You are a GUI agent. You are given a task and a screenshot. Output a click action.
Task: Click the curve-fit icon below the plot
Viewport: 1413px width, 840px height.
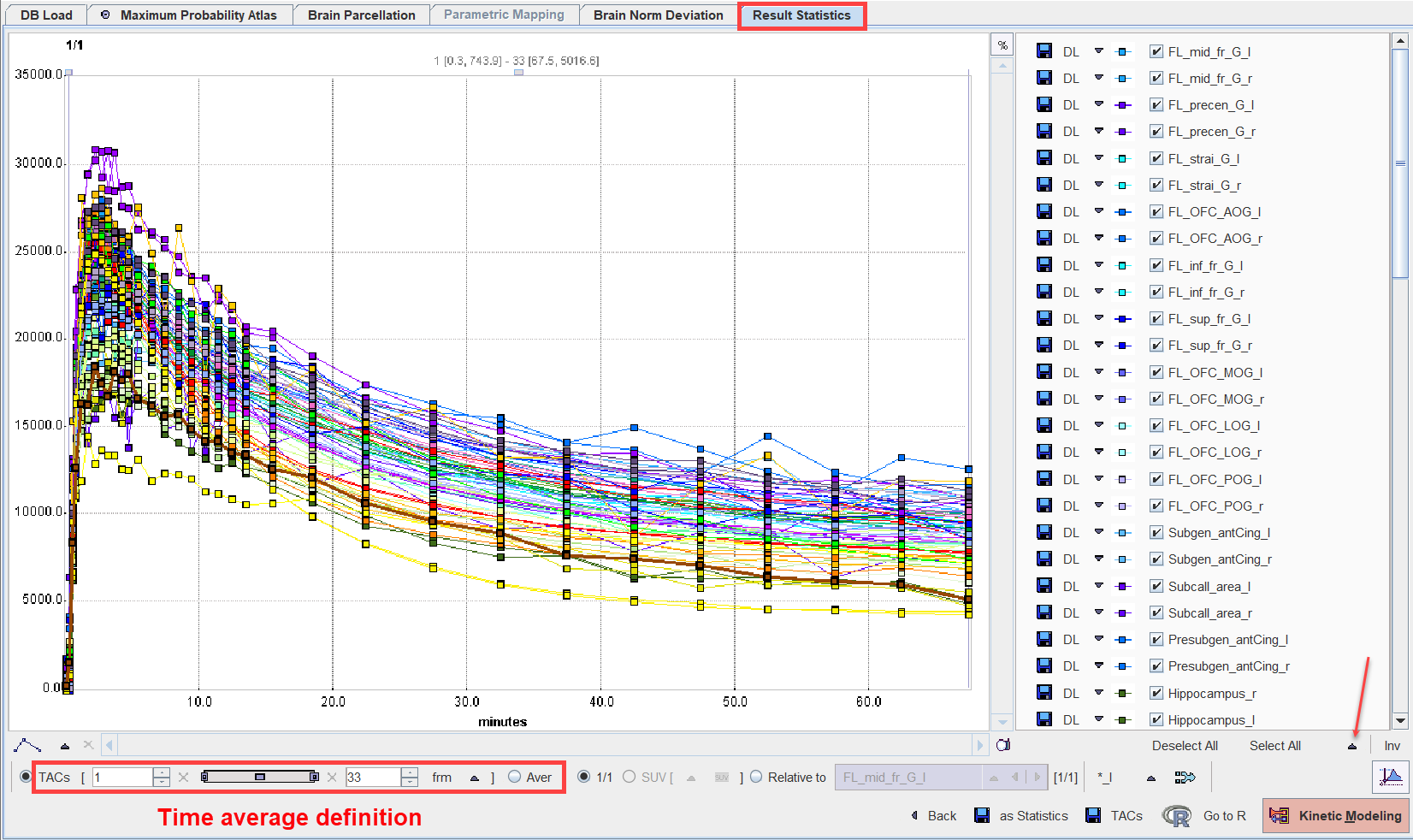tap(27, 745)
